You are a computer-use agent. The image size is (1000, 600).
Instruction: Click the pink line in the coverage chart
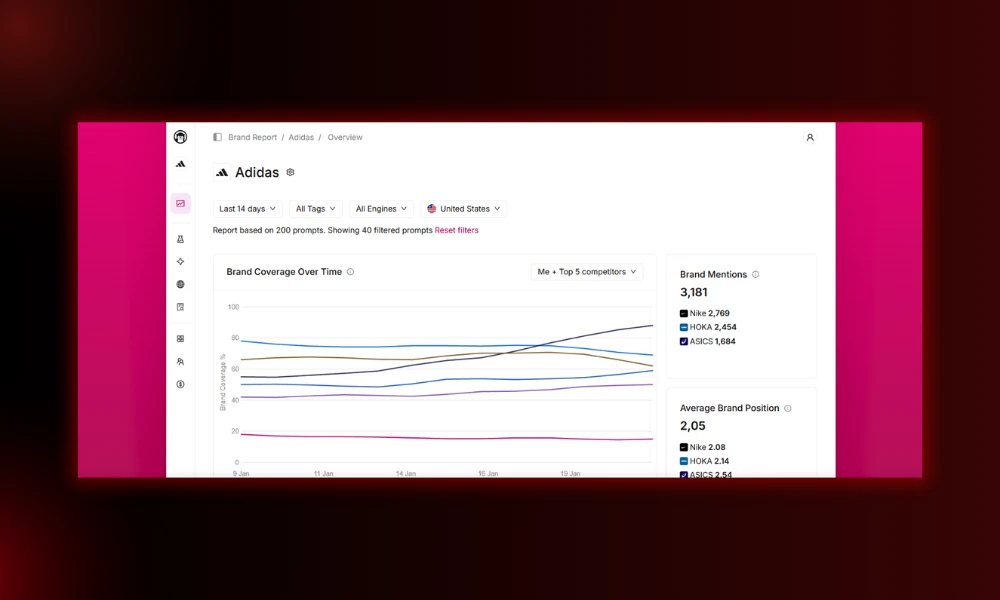tap(446, 438)
